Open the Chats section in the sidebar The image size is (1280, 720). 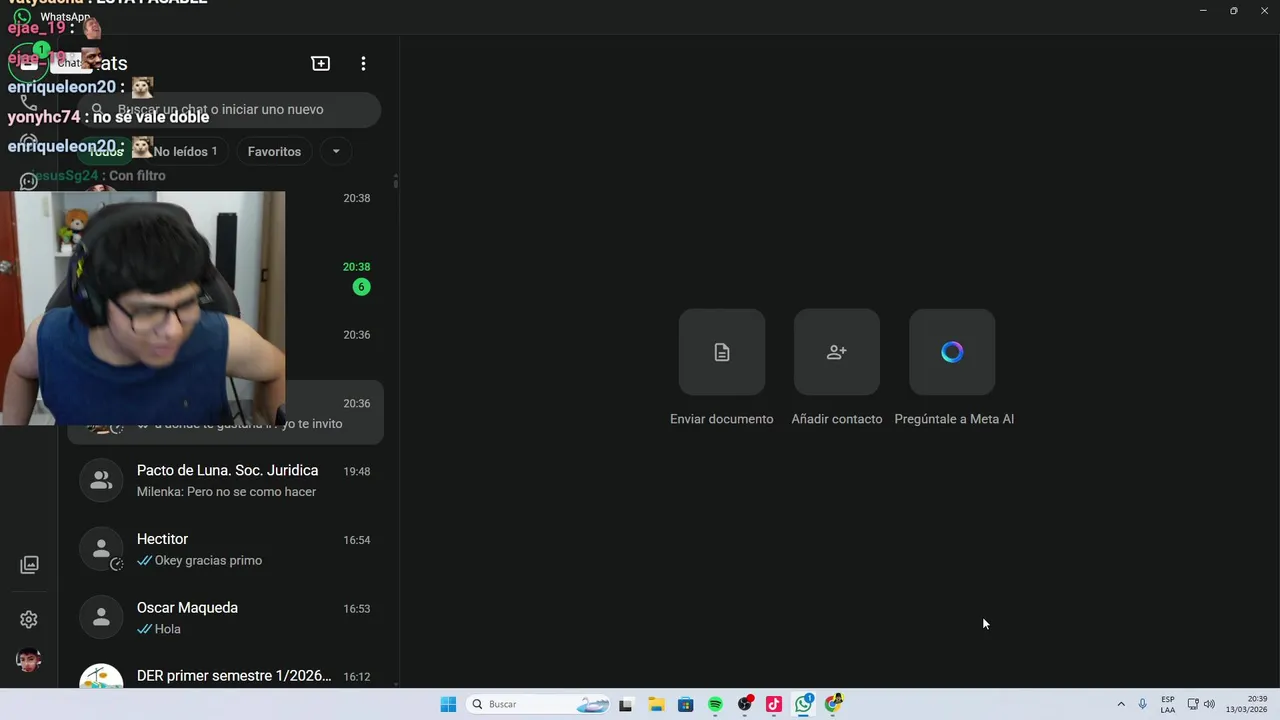[x=29, y=62]
